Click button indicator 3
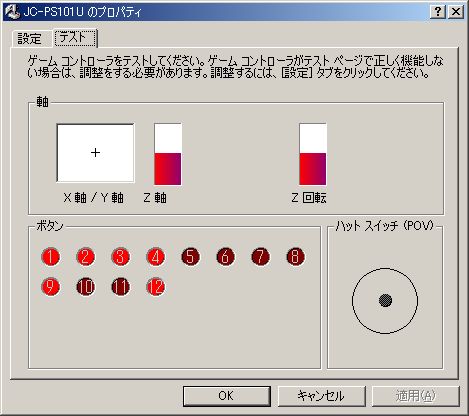 click(120, 257)
